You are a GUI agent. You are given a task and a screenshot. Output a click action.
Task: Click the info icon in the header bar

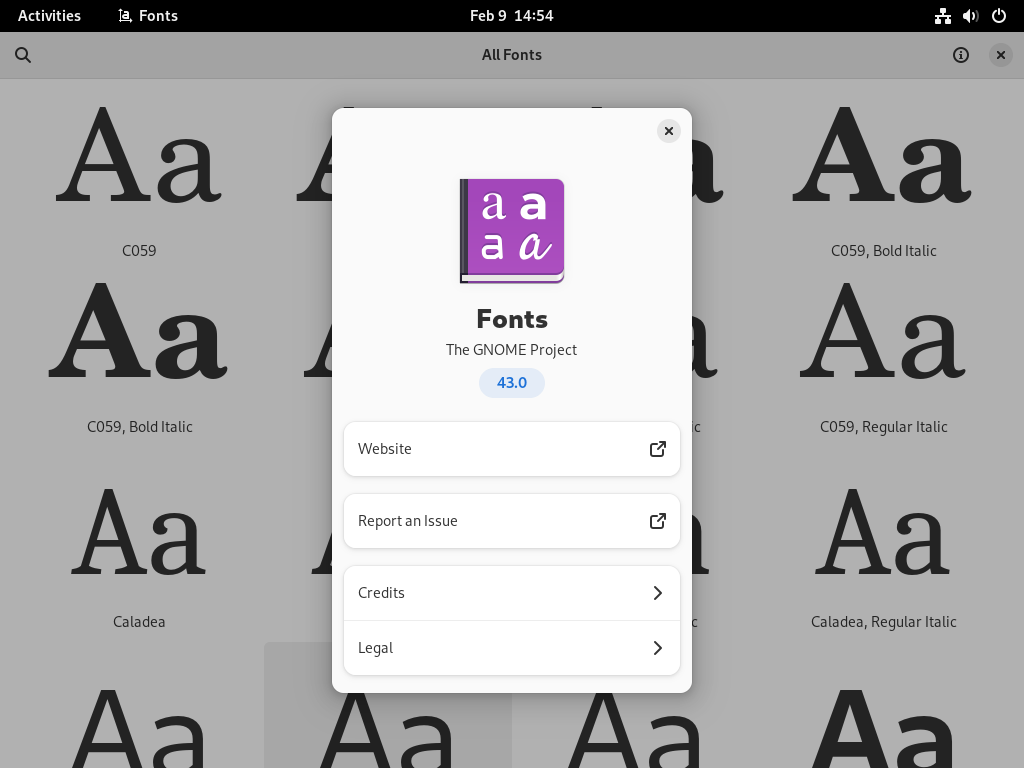click(961, 55)
